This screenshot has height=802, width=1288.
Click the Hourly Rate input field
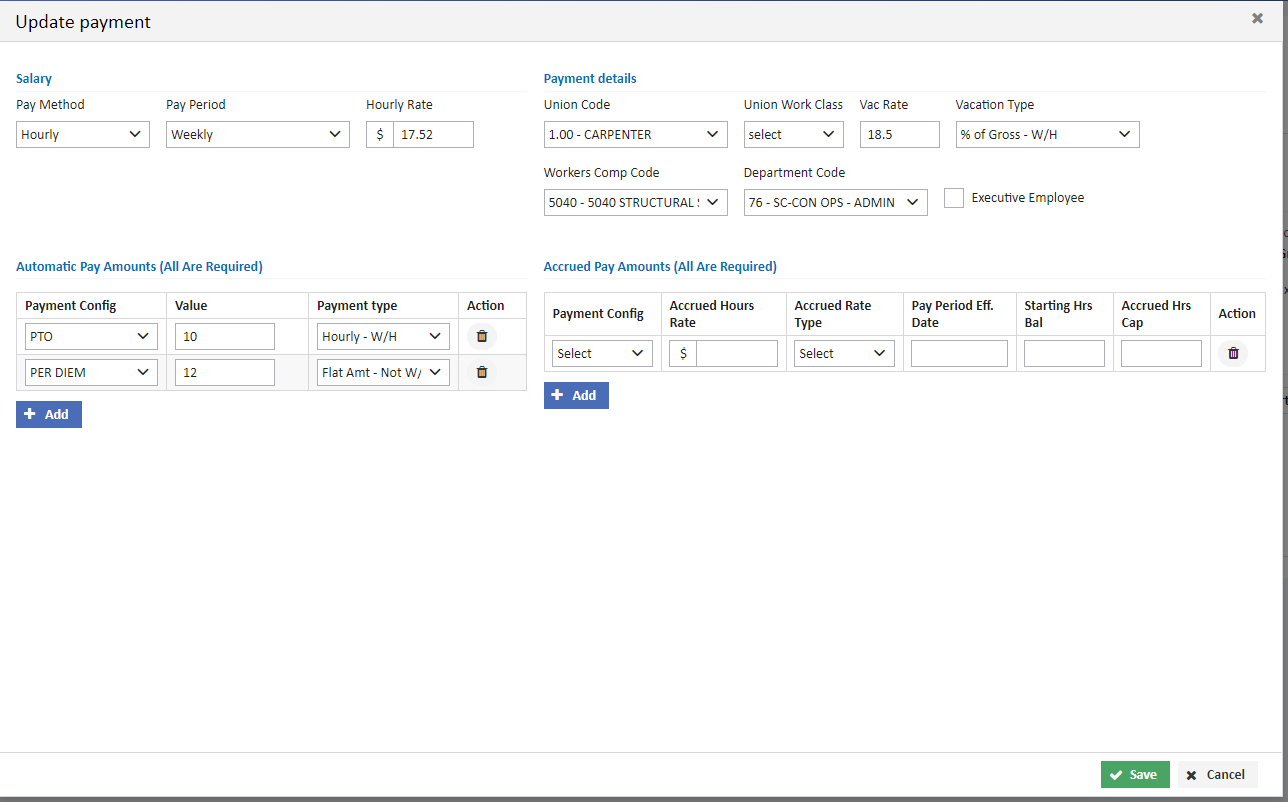tap(433, 134)
